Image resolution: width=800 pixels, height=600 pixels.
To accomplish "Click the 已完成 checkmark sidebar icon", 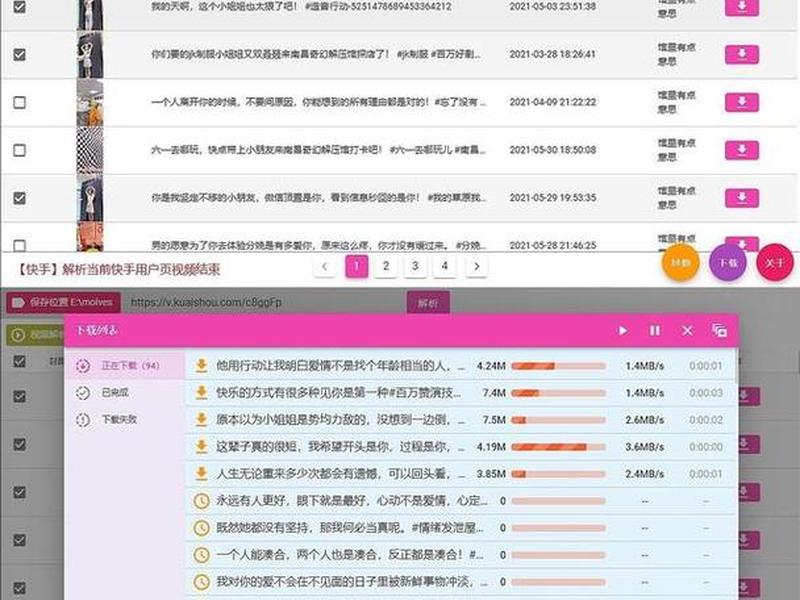I will click(83, 392).
